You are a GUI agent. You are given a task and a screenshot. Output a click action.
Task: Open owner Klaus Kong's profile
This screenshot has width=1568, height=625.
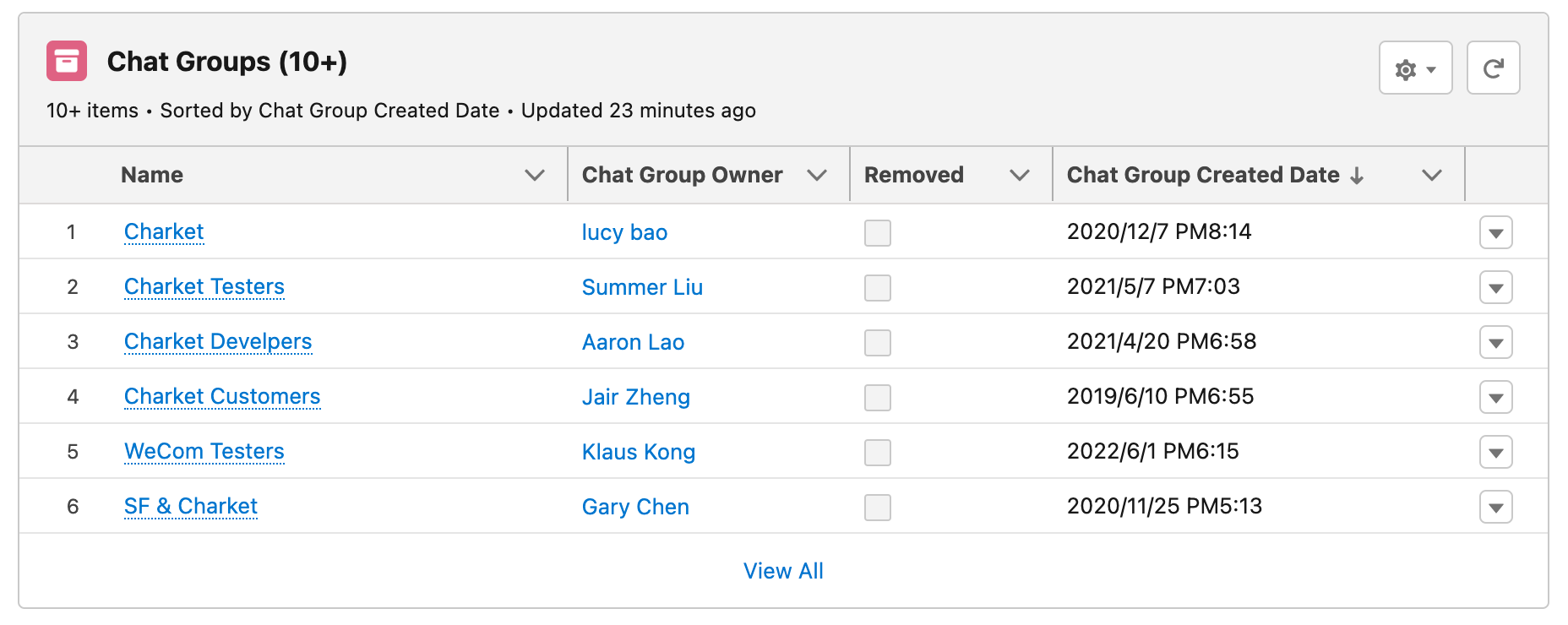pyautogui.click(x=639, y=452)
